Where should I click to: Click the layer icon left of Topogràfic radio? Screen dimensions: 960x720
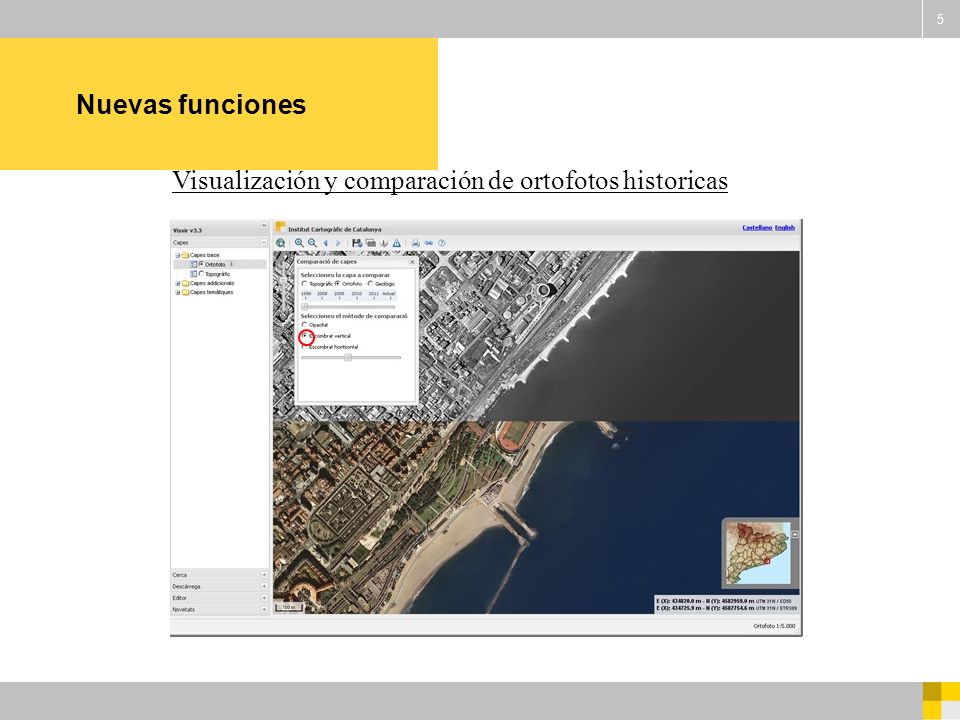193,274
